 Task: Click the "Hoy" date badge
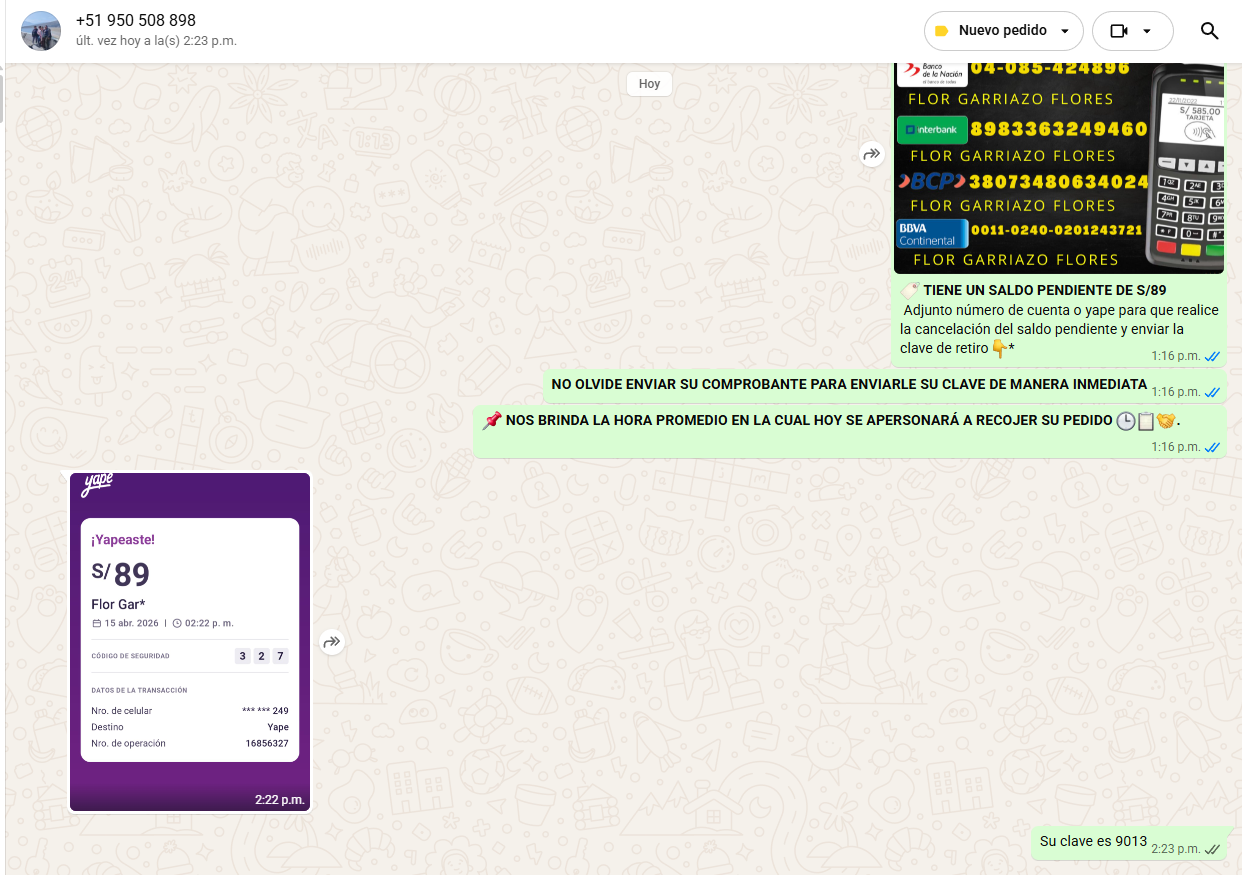click(649, 84)
